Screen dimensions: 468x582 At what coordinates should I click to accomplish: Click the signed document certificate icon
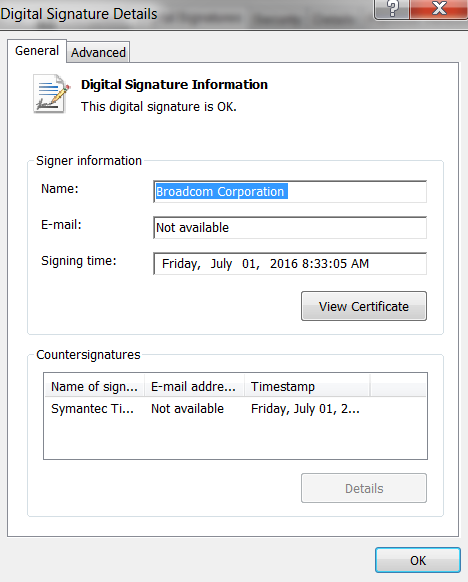tap(51, 93)
